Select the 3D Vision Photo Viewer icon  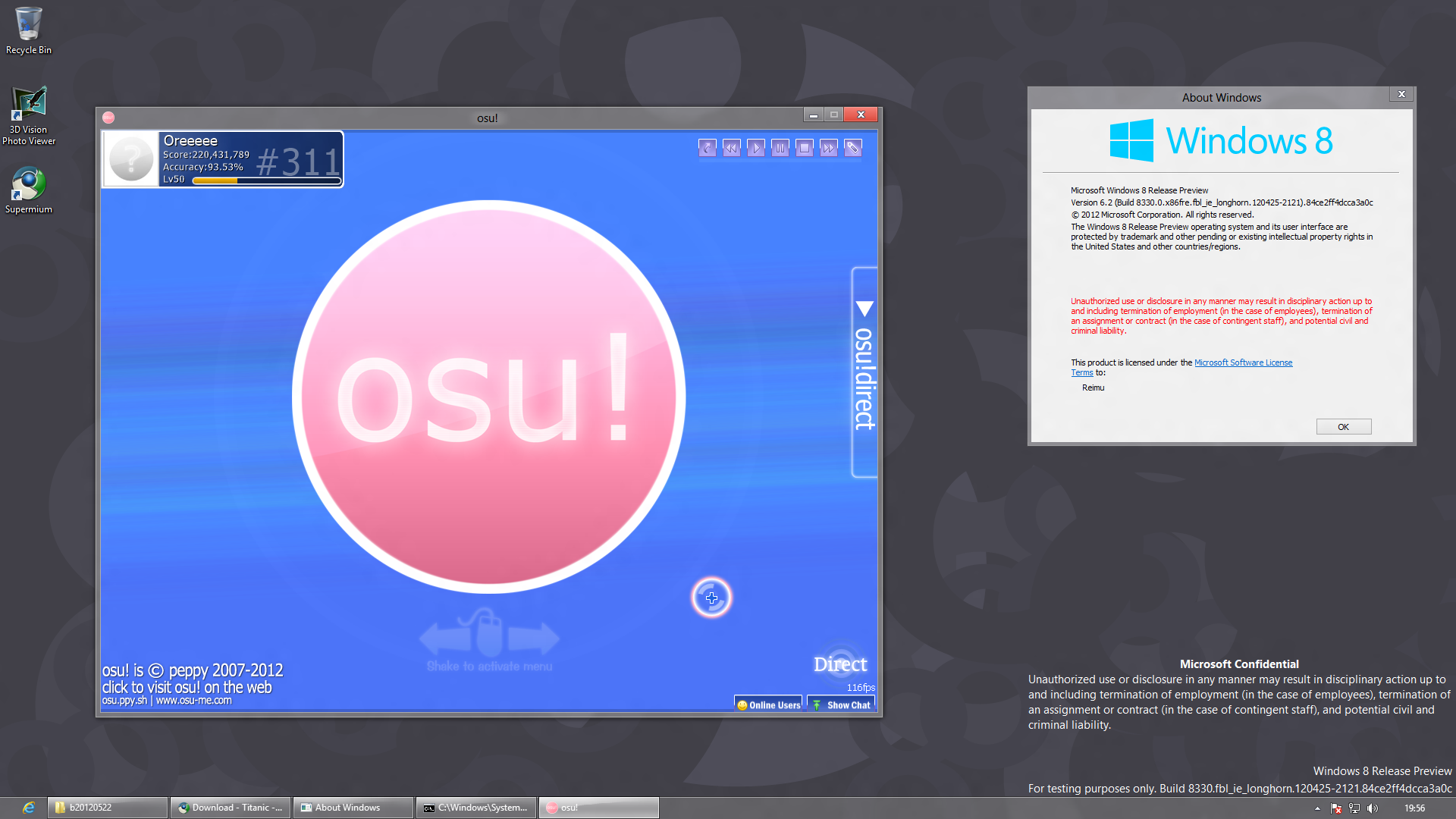tap(29, 115)
